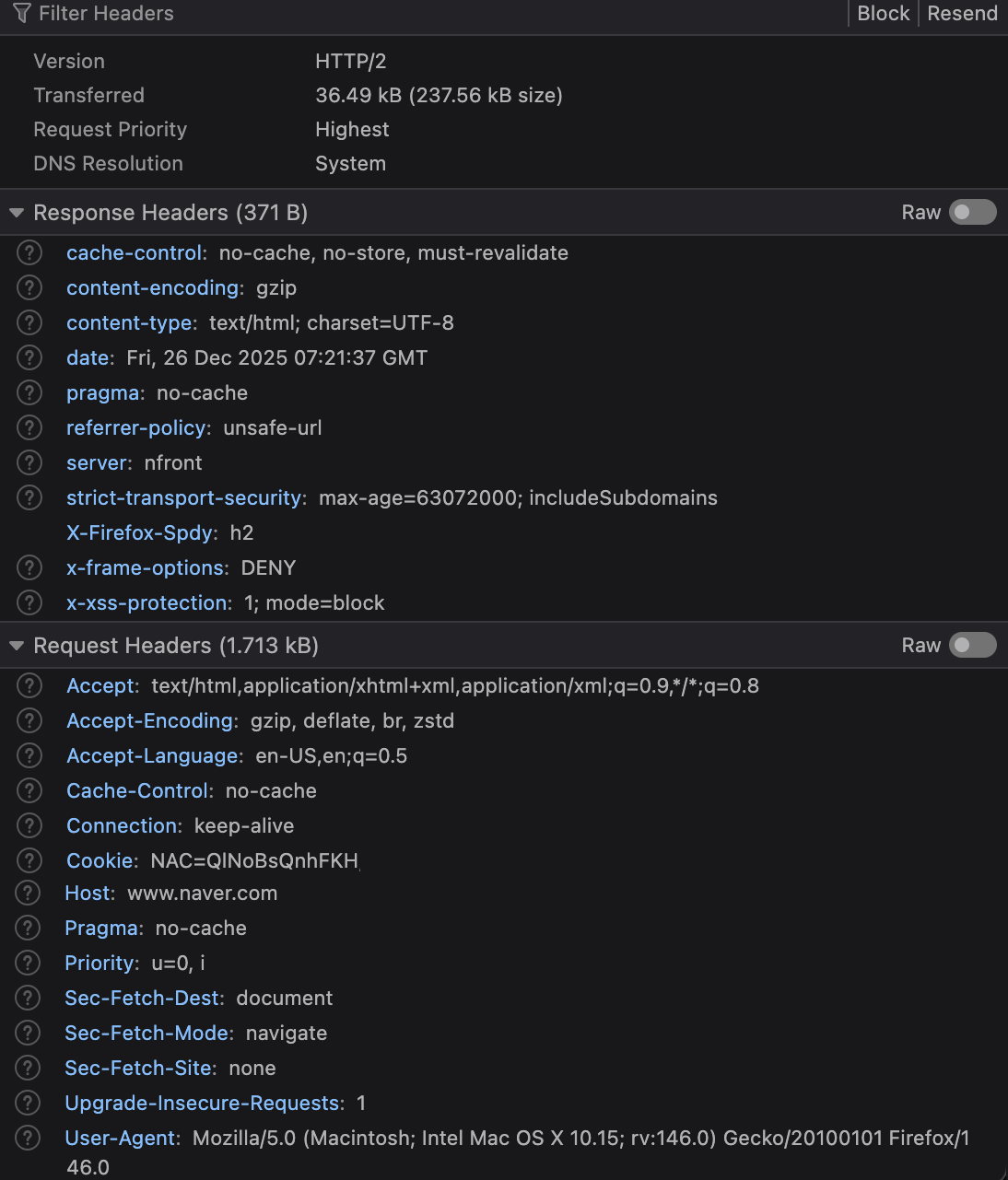
Task: Enable Raw toggle for Request Headers
Action: 973,646
